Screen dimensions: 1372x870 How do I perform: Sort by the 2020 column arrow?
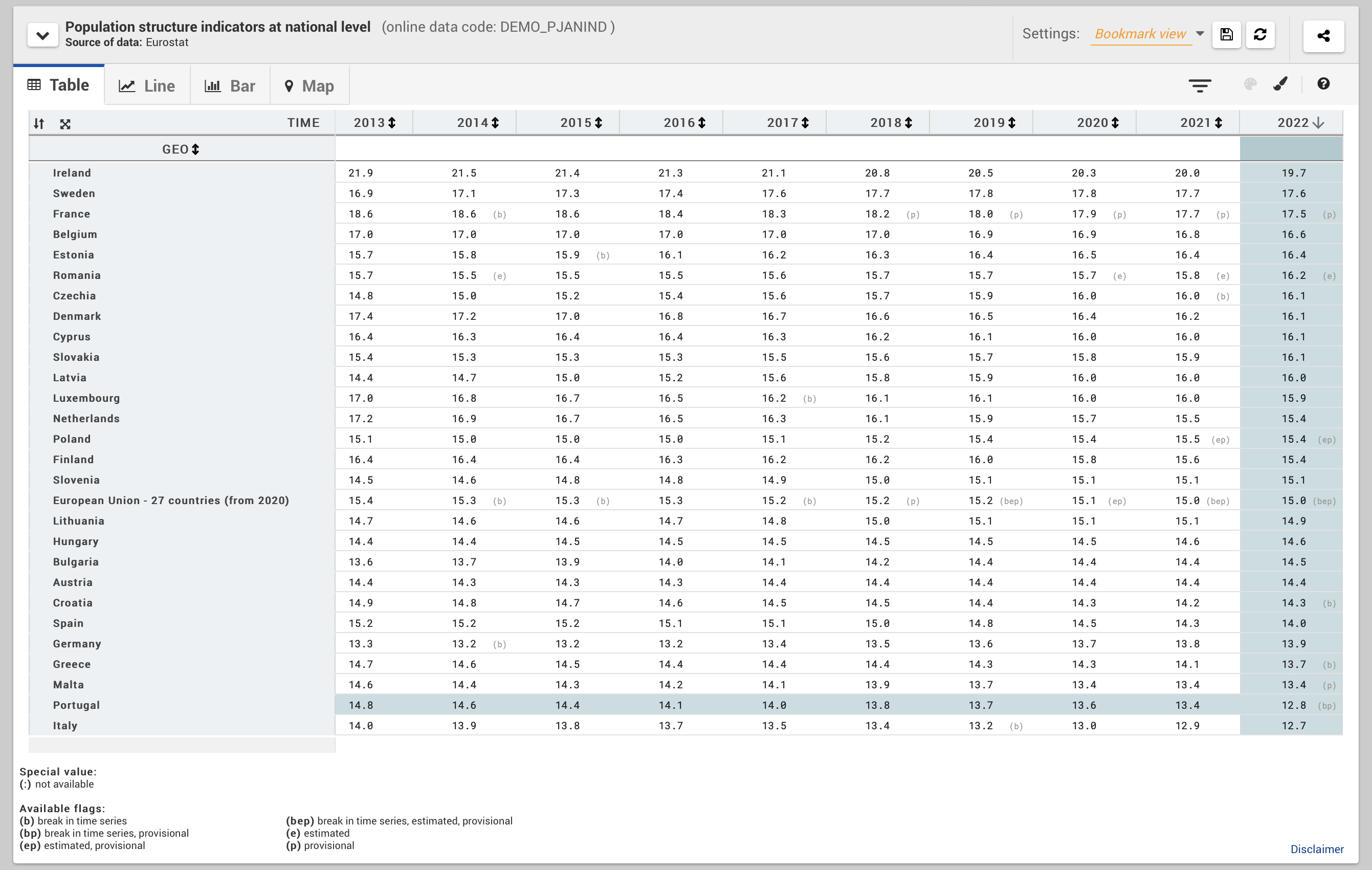click(1115, 123)
